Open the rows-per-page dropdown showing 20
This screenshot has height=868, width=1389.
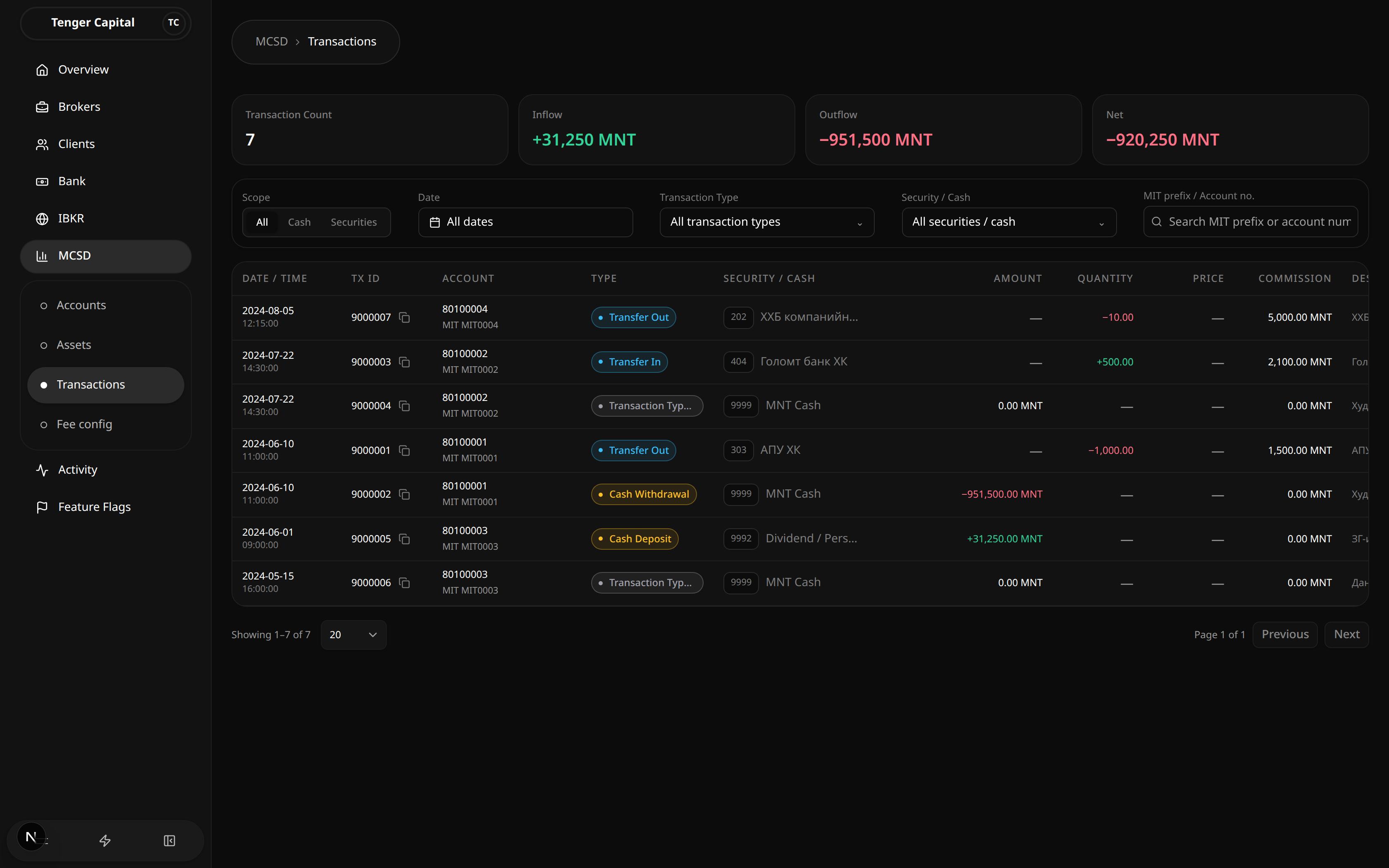pos(353,635)
